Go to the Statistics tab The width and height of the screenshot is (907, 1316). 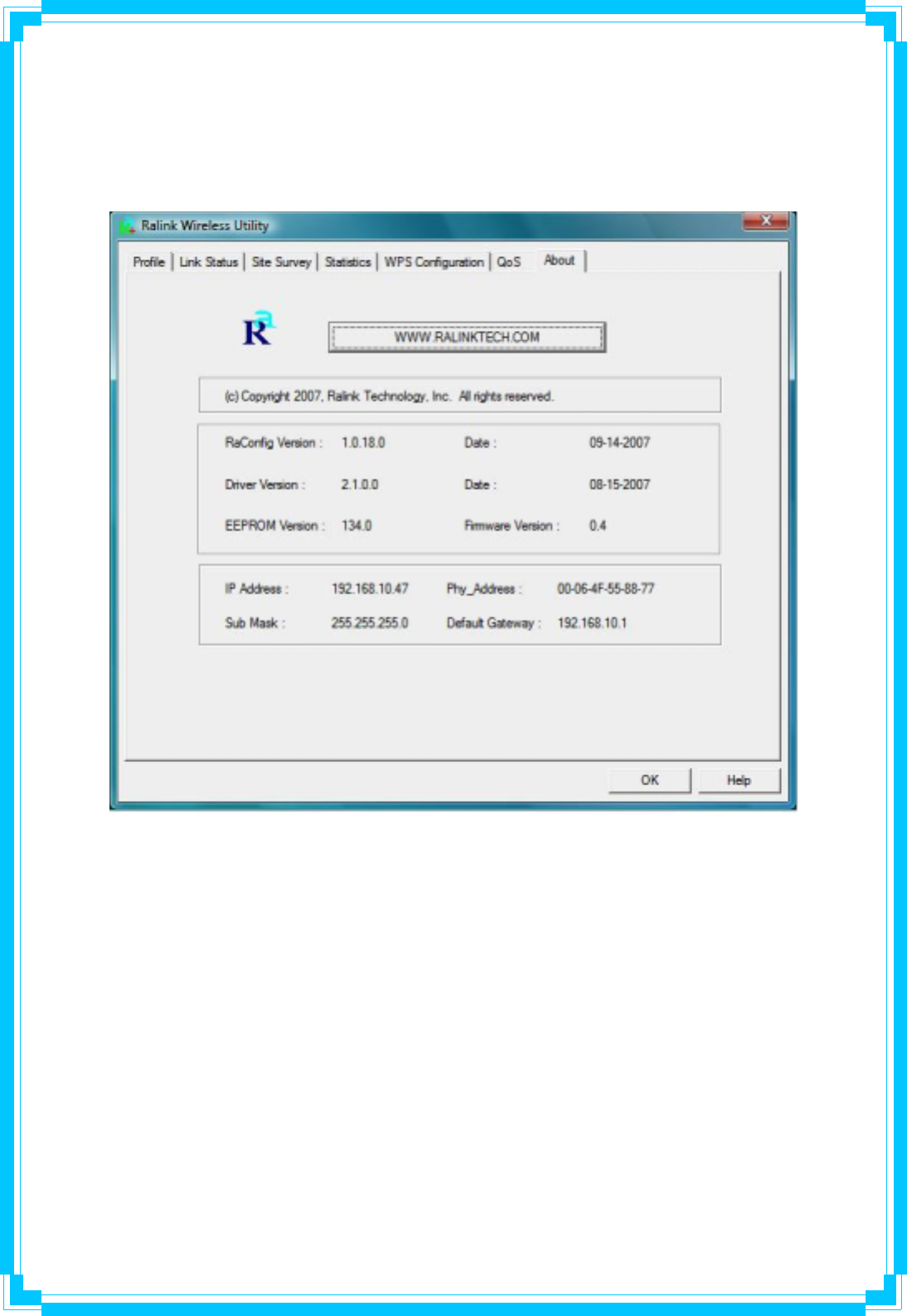(348, 262)
